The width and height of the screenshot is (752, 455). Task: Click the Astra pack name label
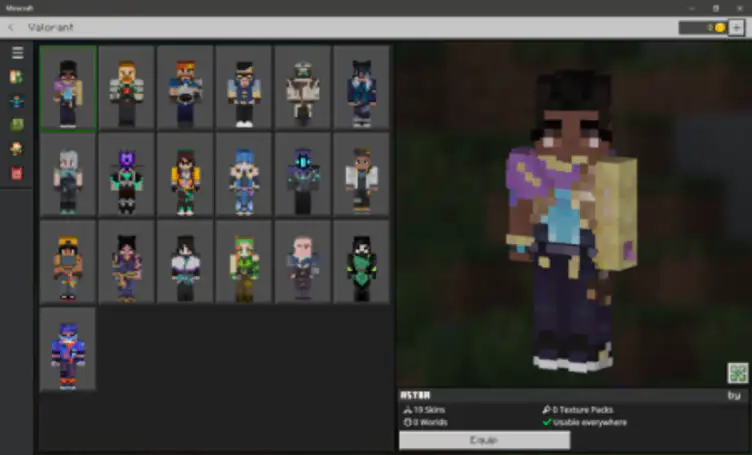point(415,395)
